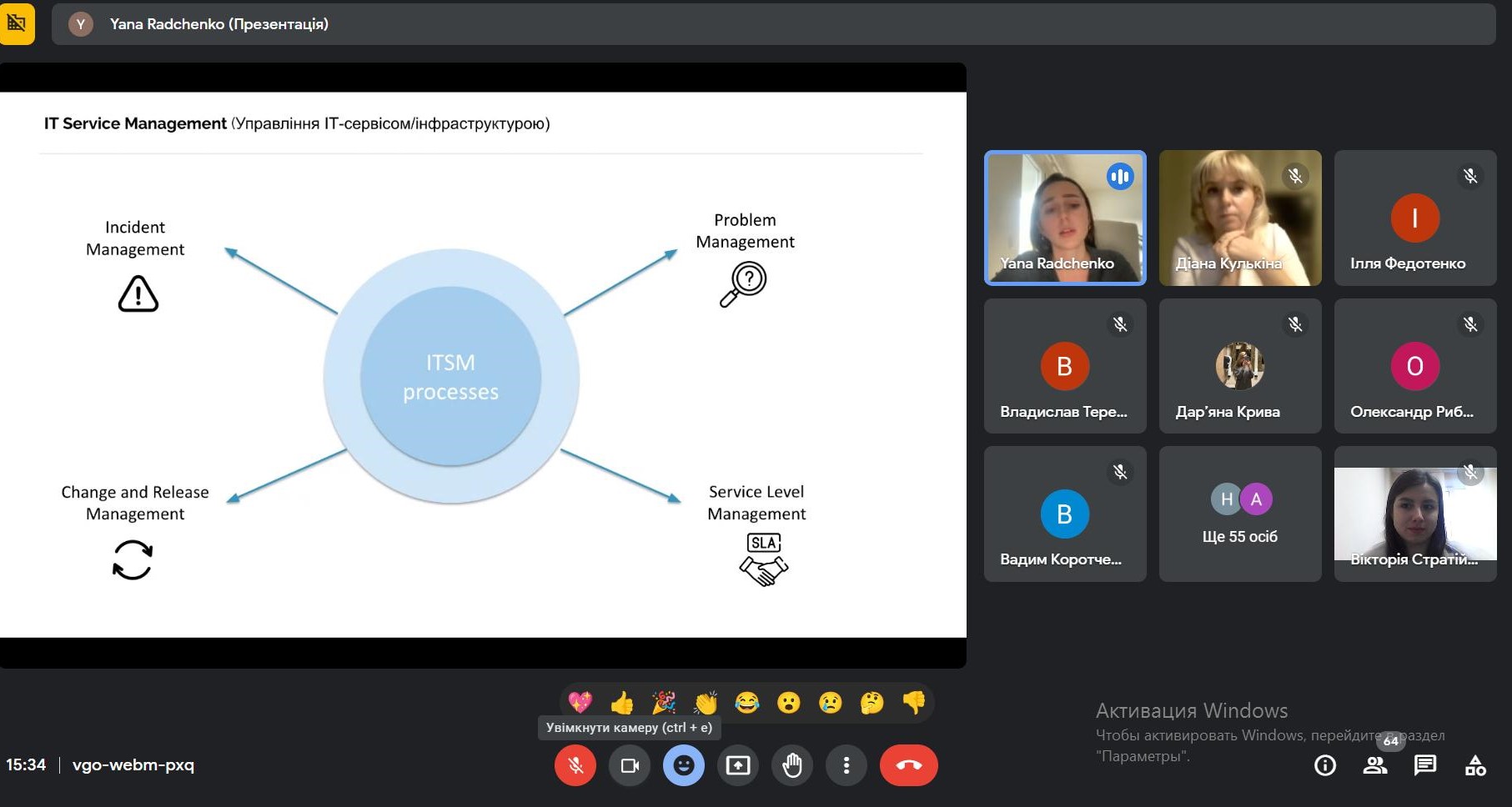The image size is (1512, 807).
Task: Open the three-dot more options menu
Action: (x=846, y=765)
